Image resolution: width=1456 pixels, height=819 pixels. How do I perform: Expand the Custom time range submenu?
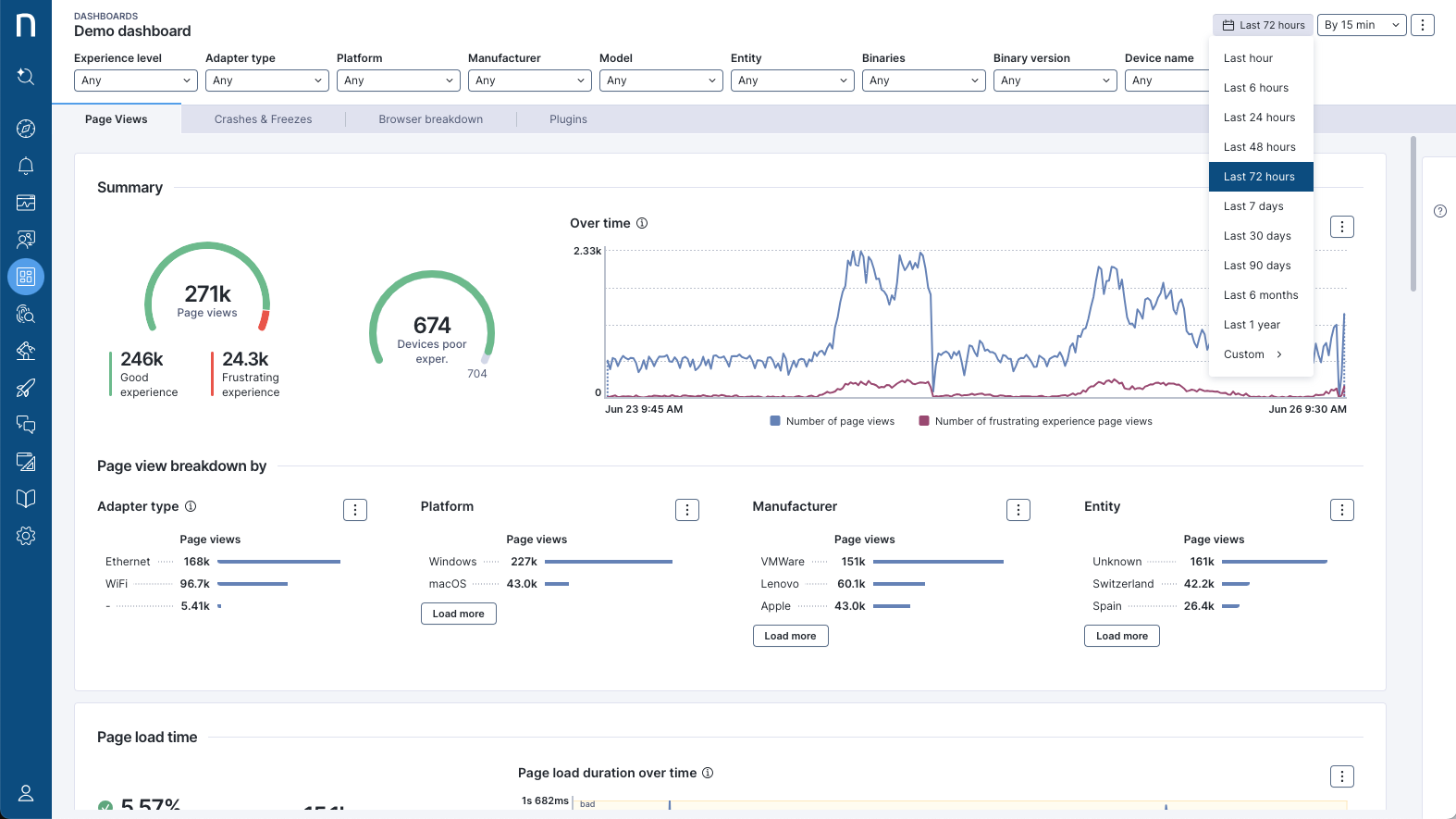pos(1252,354)
